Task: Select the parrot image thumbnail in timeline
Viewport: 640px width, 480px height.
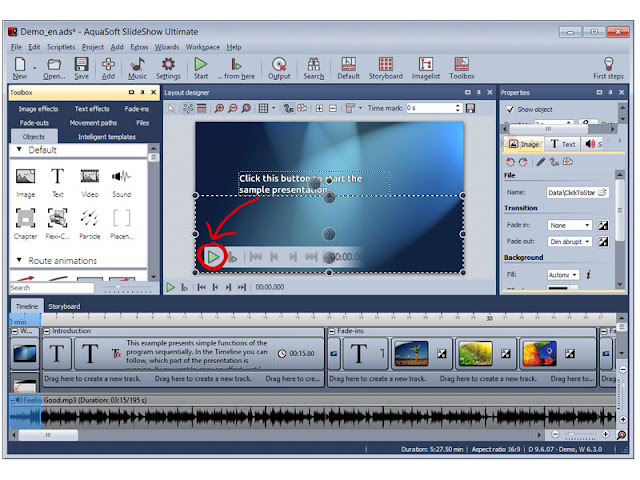Action: (x=540, y=353)
